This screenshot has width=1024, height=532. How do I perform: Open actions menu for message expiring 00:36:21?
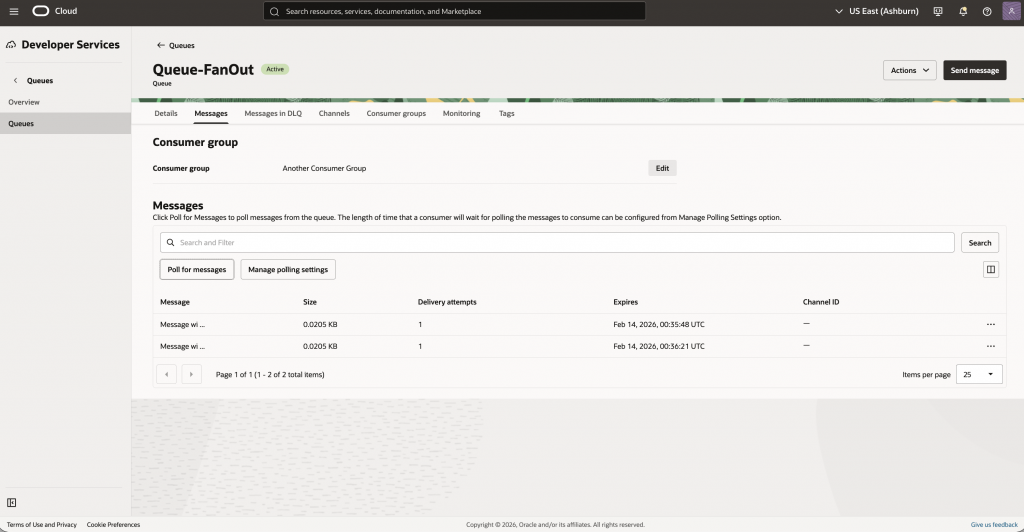coord(991,347)
